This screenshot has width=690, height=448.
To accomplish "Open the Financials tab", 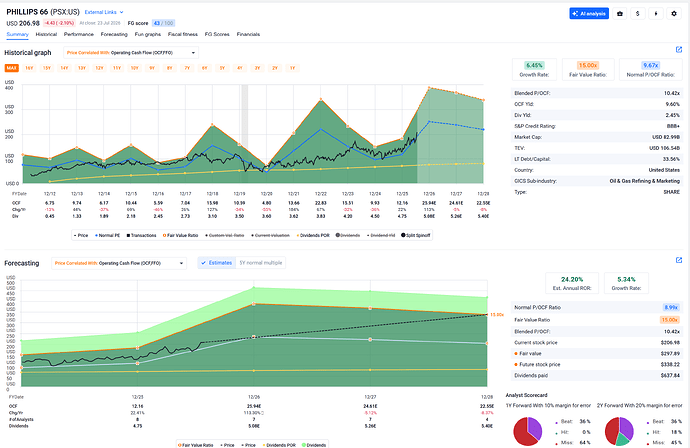I will (x=248, y=34).
